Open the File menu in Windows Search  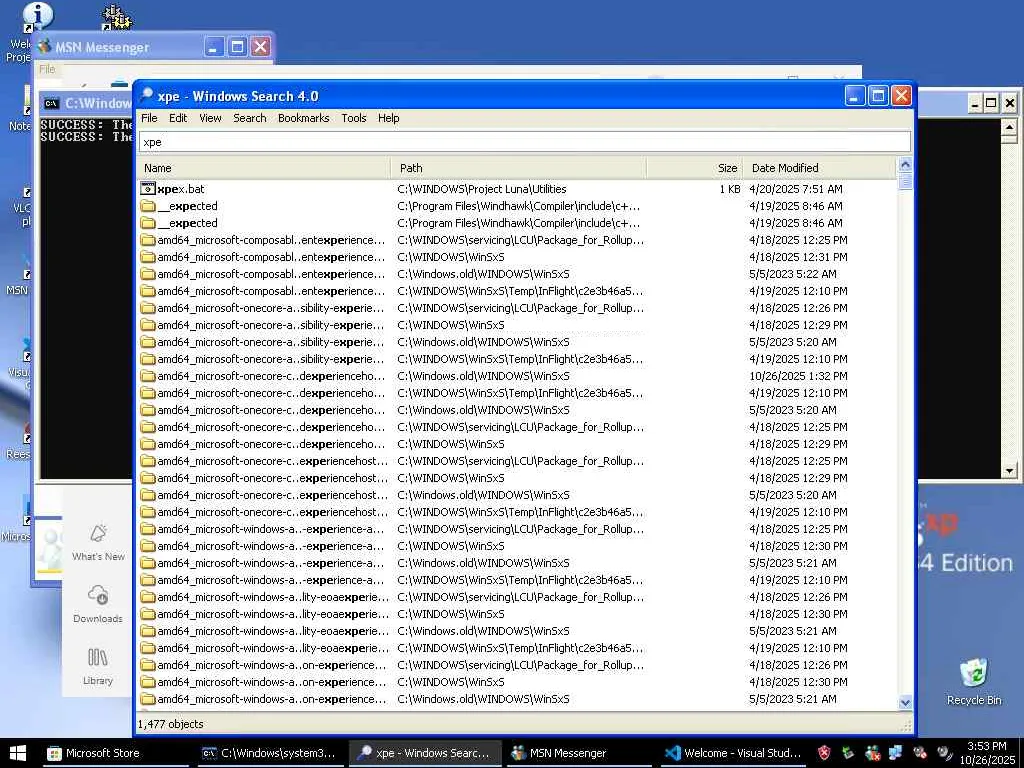[149, 118]
